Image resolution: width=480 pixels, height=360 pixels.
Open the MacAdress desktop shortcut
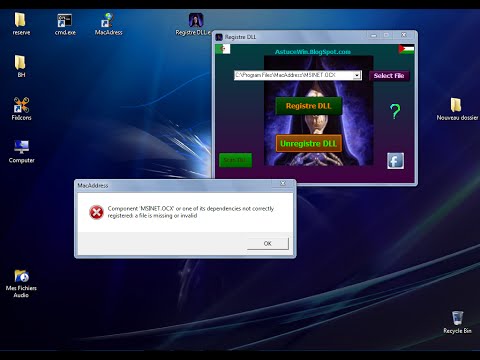pos(108,24)
